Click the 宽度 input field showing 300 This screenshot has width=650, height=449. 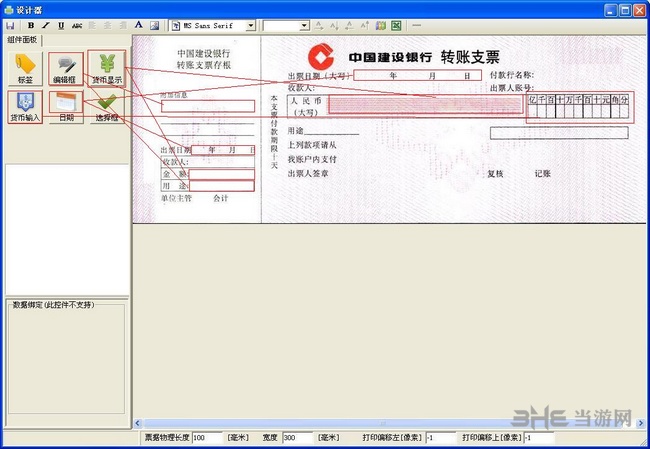click(298, 438)
